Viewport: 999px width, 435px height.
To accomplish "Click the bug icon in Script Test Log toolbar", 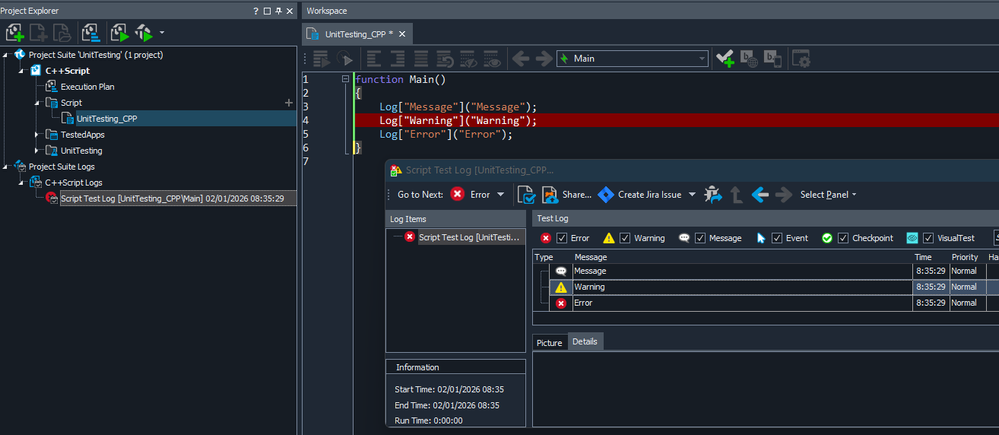I will pos(712,194).
